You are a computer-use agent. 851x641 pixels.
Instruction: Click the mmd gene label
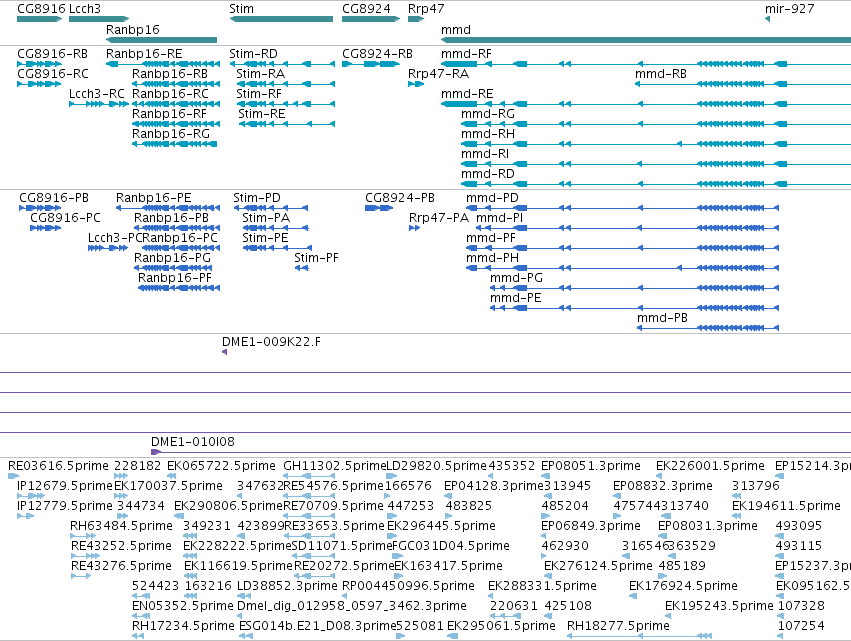click(x=456, y=30)
